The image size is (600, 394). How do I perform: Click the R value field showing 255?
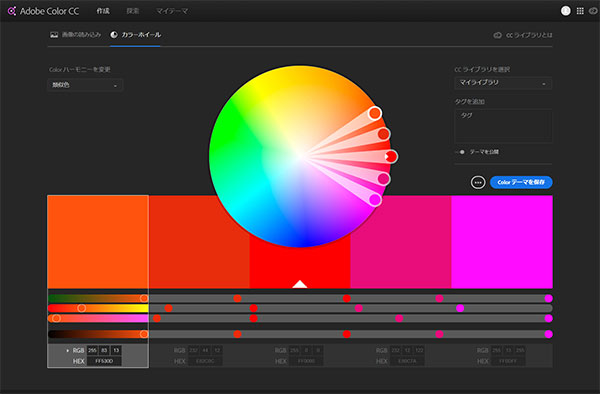(93, 350)
